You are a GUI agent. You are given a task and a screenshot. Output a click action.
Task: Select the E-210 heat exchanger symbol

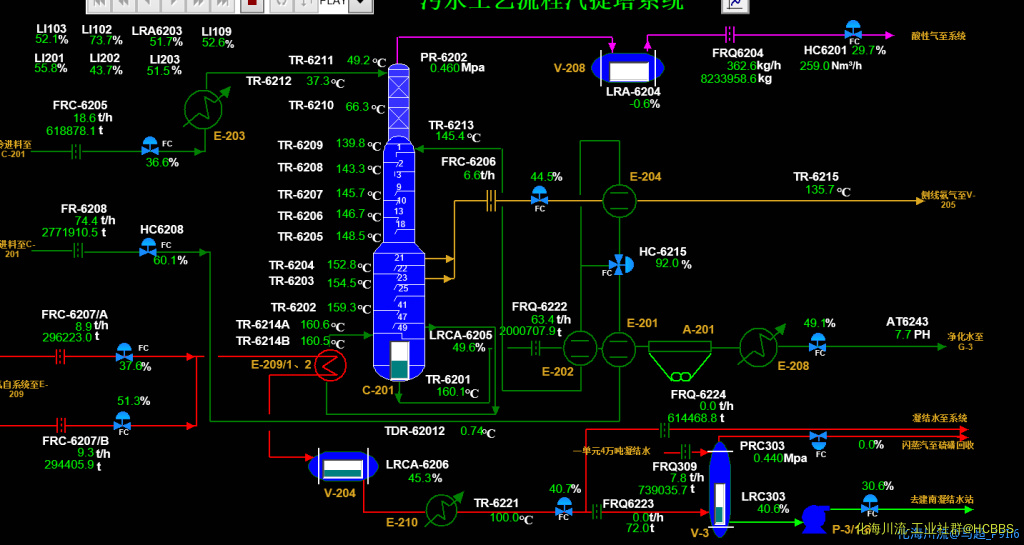click(x=438, y=509)
